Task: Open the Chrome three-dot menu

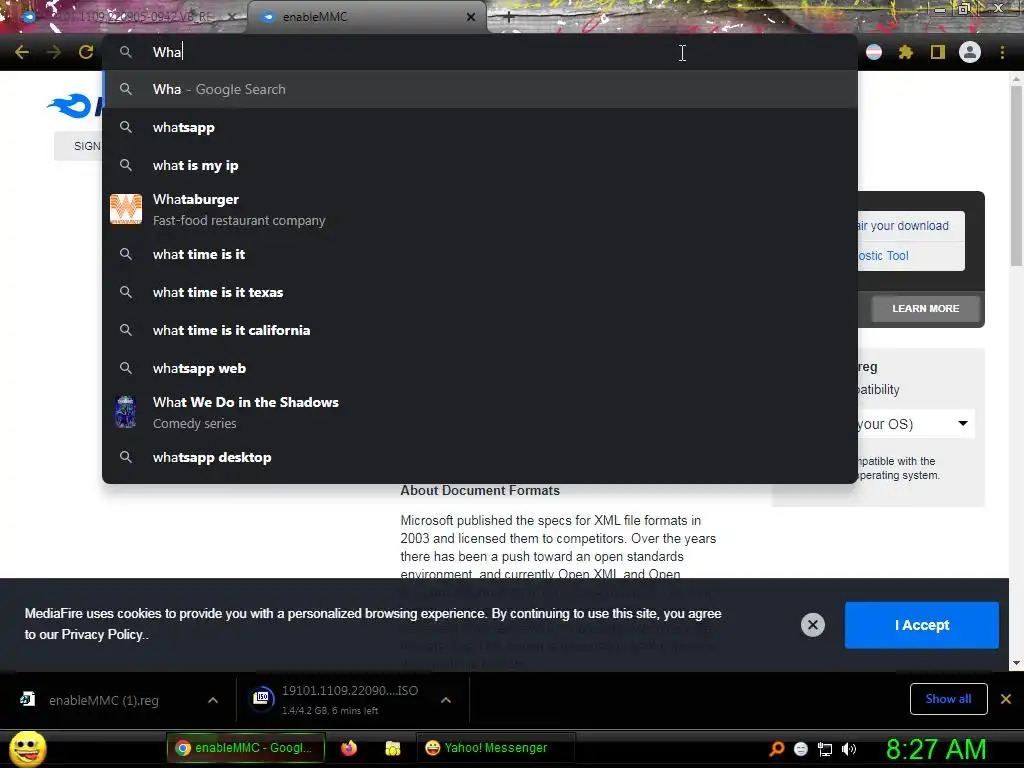Action: point(1002,52)
